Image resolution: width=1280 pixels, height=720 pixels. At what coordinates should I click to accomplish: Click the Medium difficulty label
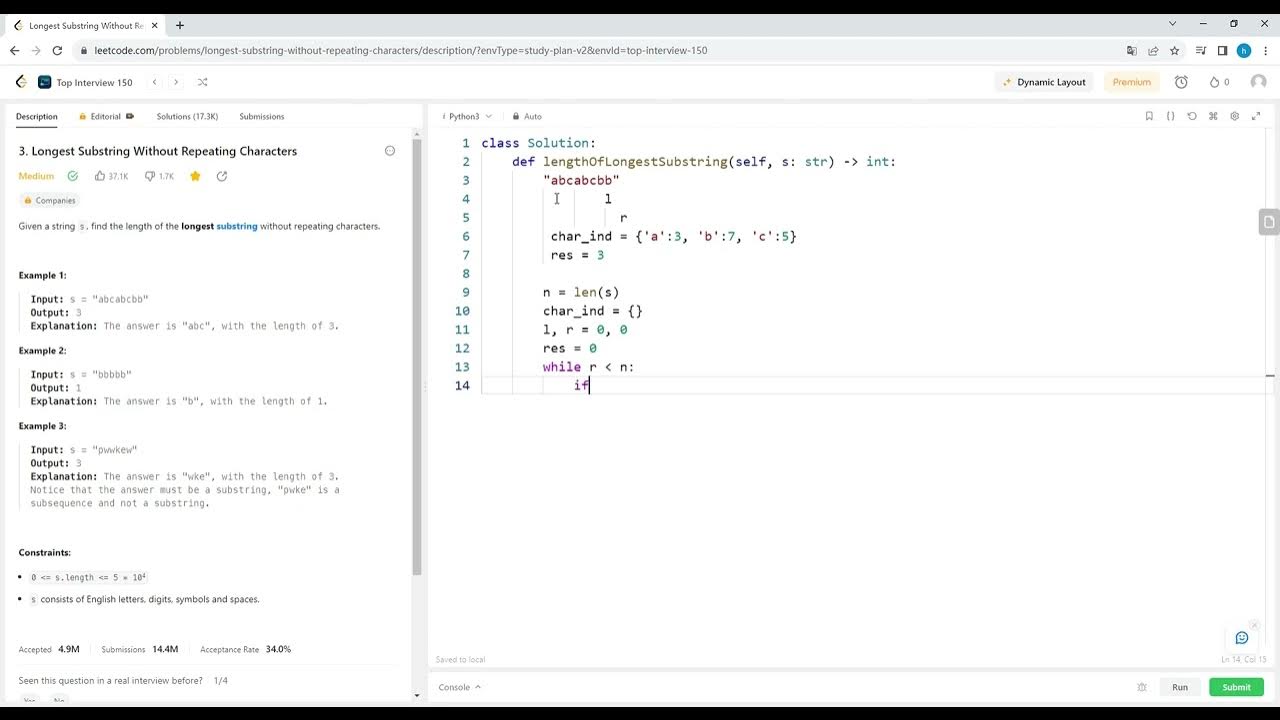[x=36, y=176]
